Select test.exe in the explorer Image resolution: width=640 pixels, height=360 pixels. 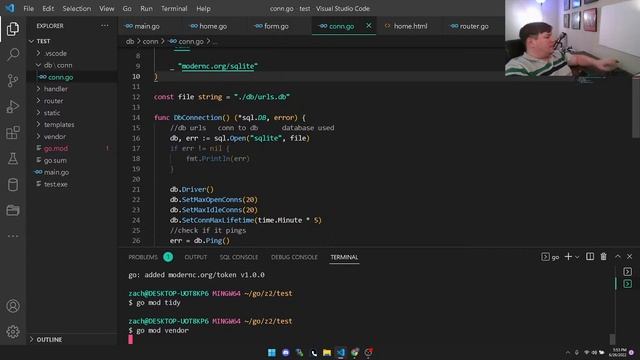(x=56, y=184)
